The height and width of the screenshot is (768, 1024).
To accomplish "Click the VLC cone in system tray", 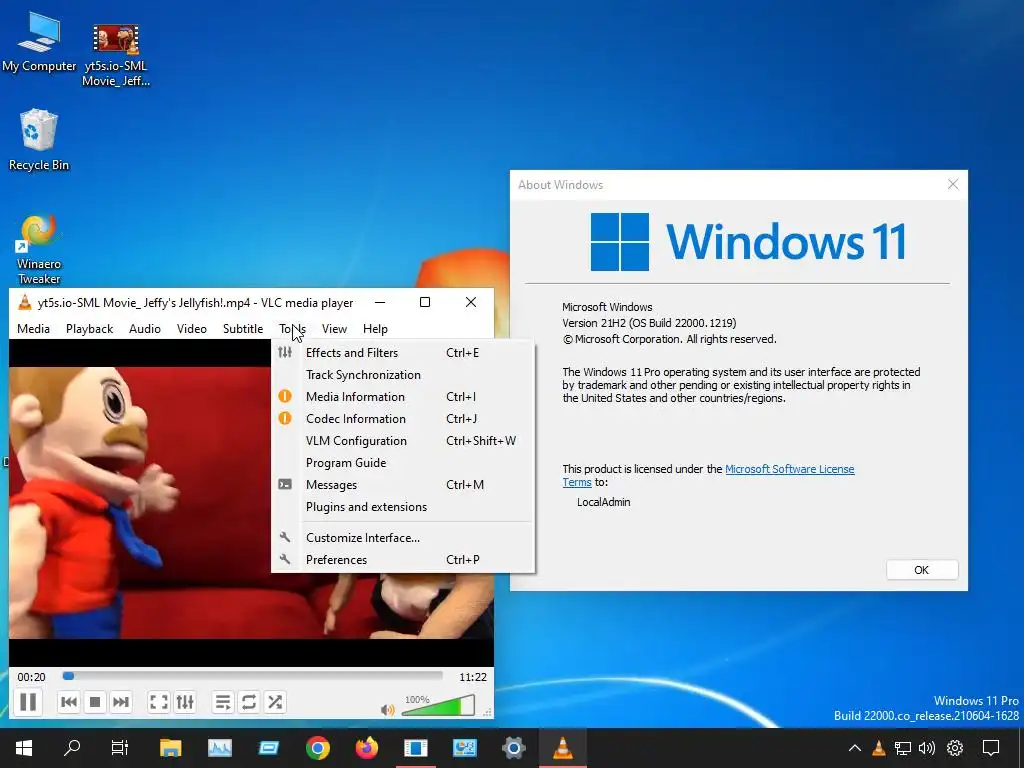I will click(x=878, y=748).
